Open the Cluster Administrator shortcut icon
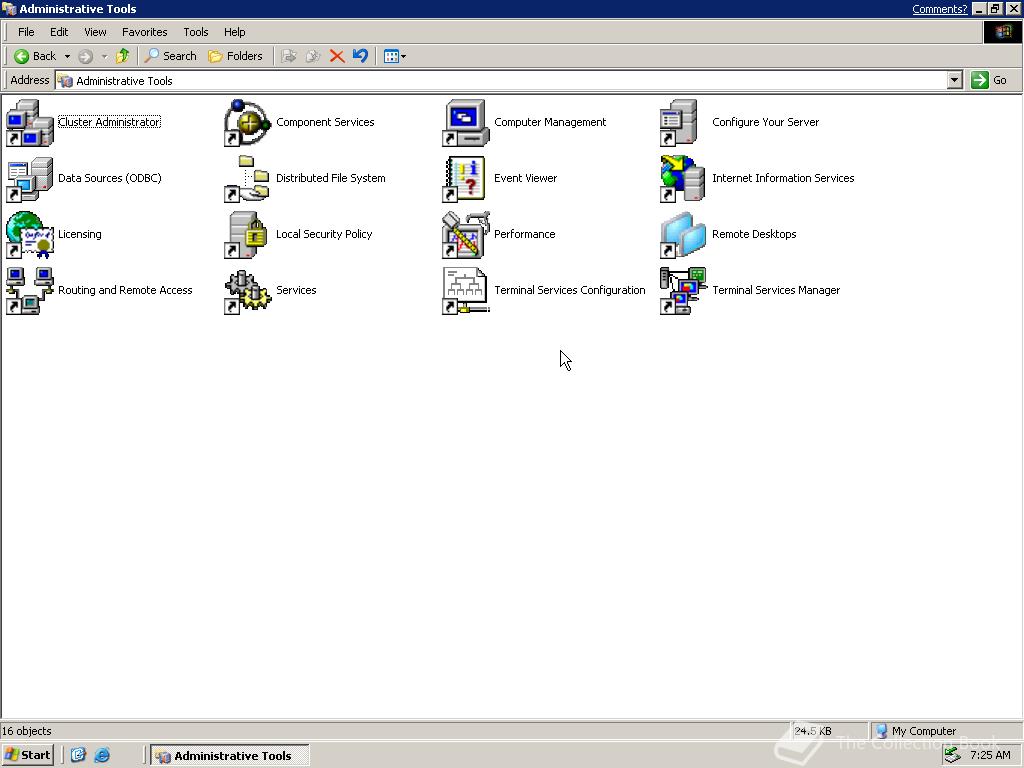This screenshot has height=768, width=1024. (x=29, y=122)
